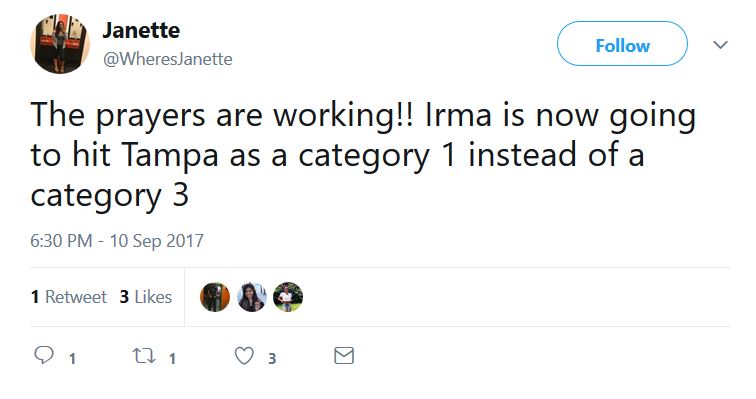Click the tweet text about Irma

[363, 155]
